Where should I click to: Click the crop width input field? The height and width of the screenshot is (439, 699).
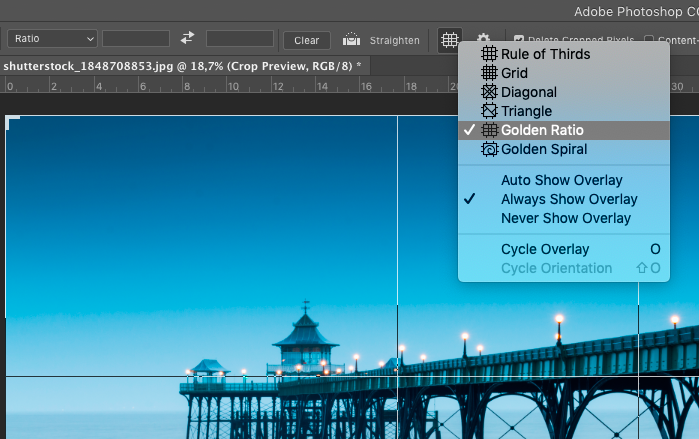coord(136,39)
